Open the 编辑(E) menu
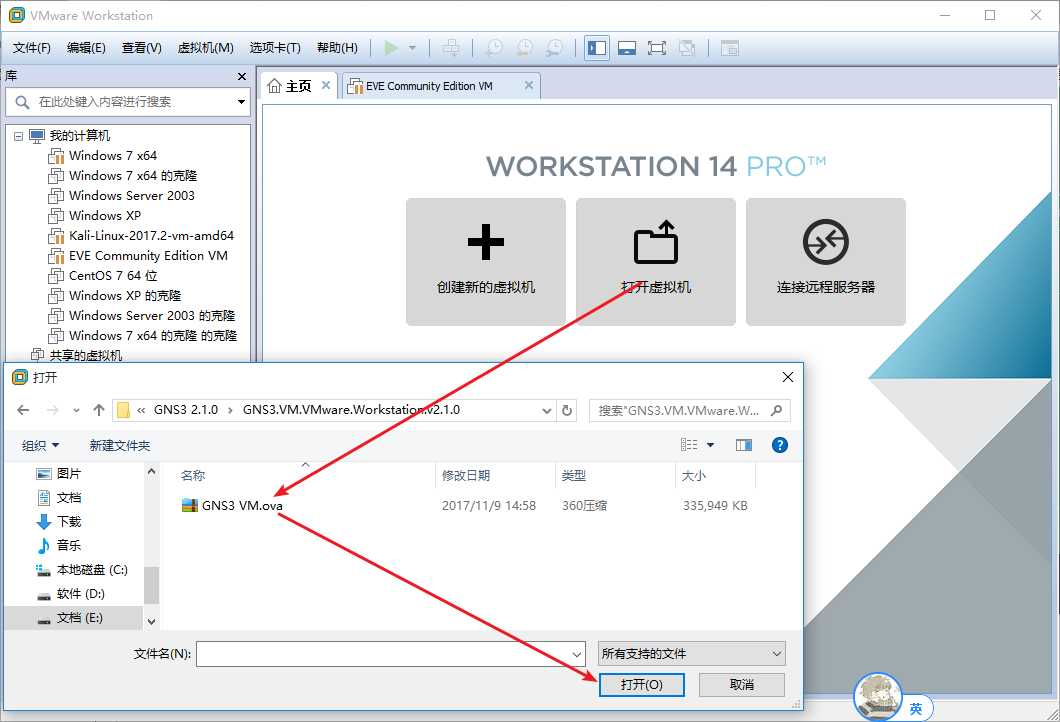The height and width of the screenshot is (722, 1060). coord(86,48)
